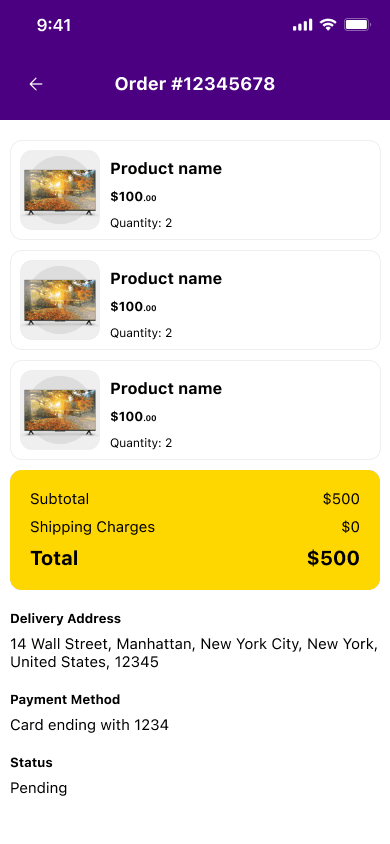Select the 14 Wall Street delivery address
Image resolution: width=390 pixels, height=844 pixels.
tap(194, 653)
